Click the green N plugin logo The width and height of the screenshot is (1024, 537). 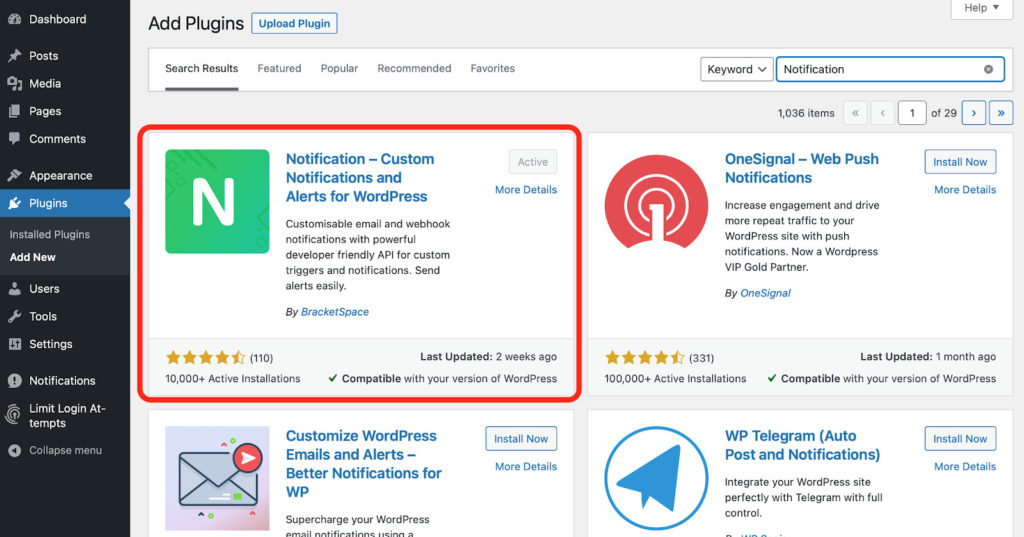pos(217,201)
